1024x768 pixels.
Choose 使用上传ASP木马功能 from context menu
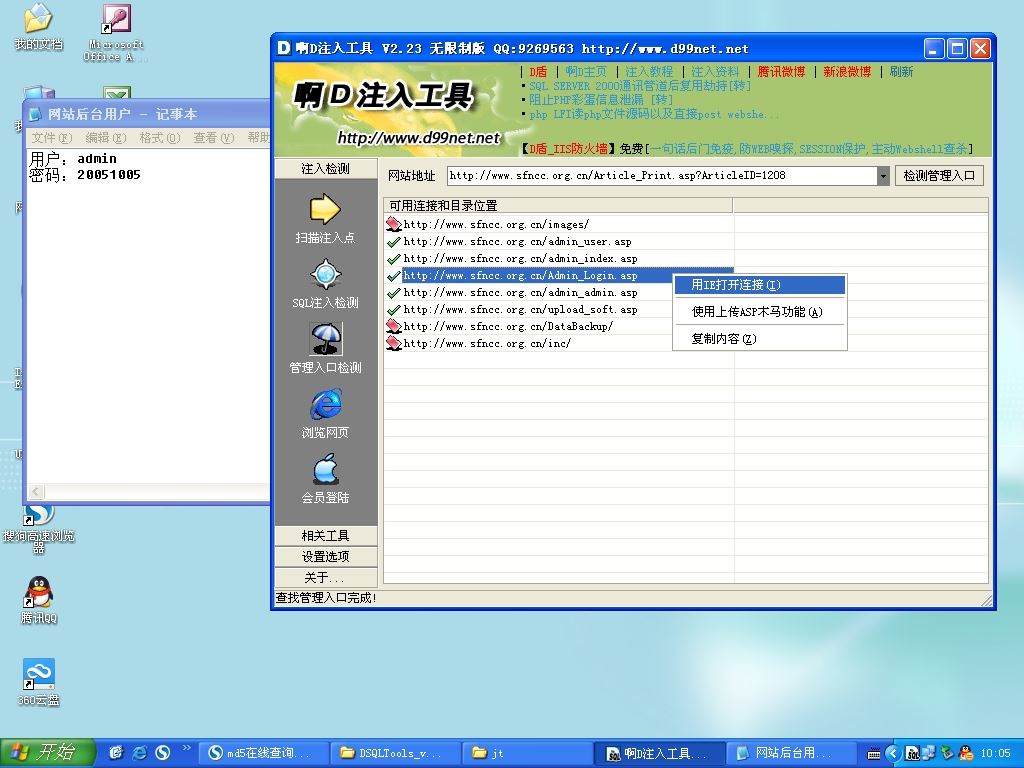(760, 312)
